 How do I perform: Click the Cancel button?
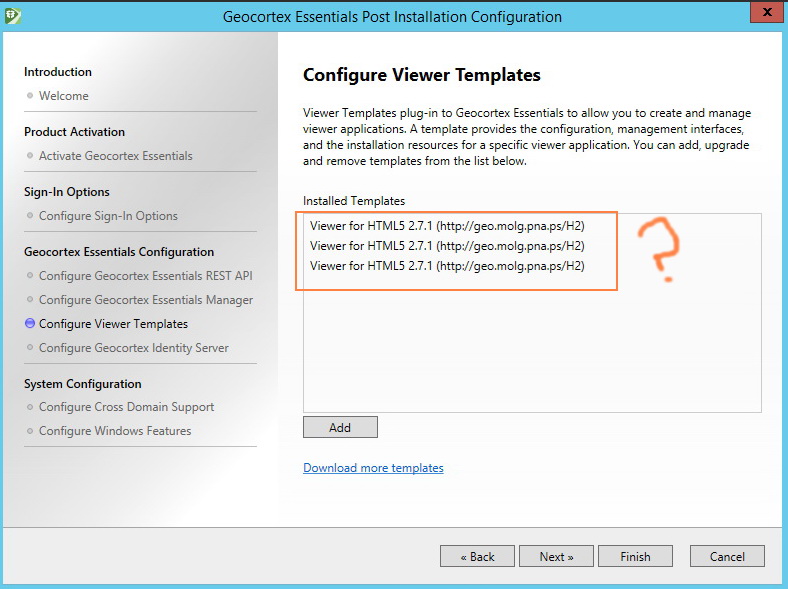click(727, 556)
